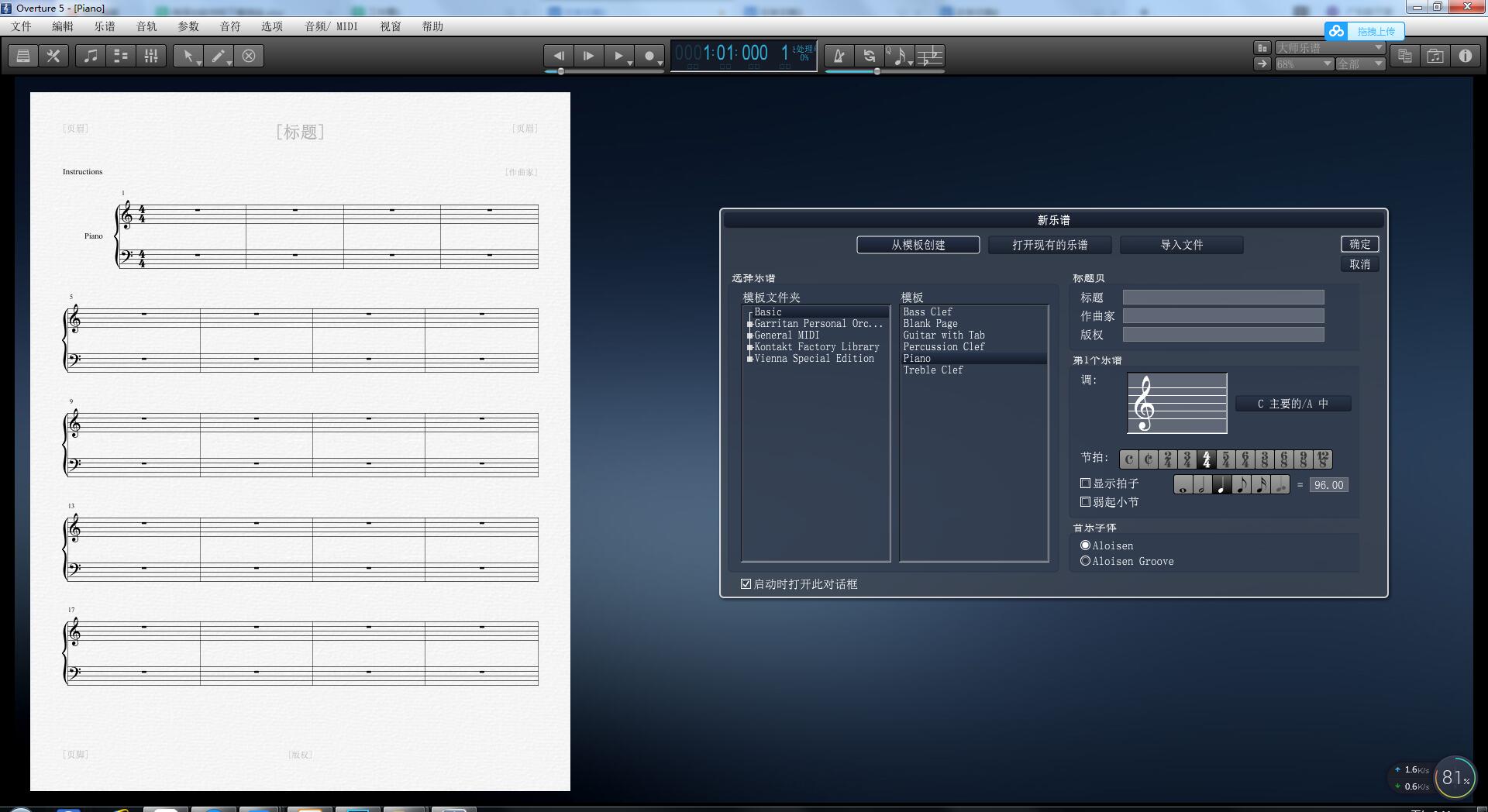Open the mixer faders panel

coord(151,55)
